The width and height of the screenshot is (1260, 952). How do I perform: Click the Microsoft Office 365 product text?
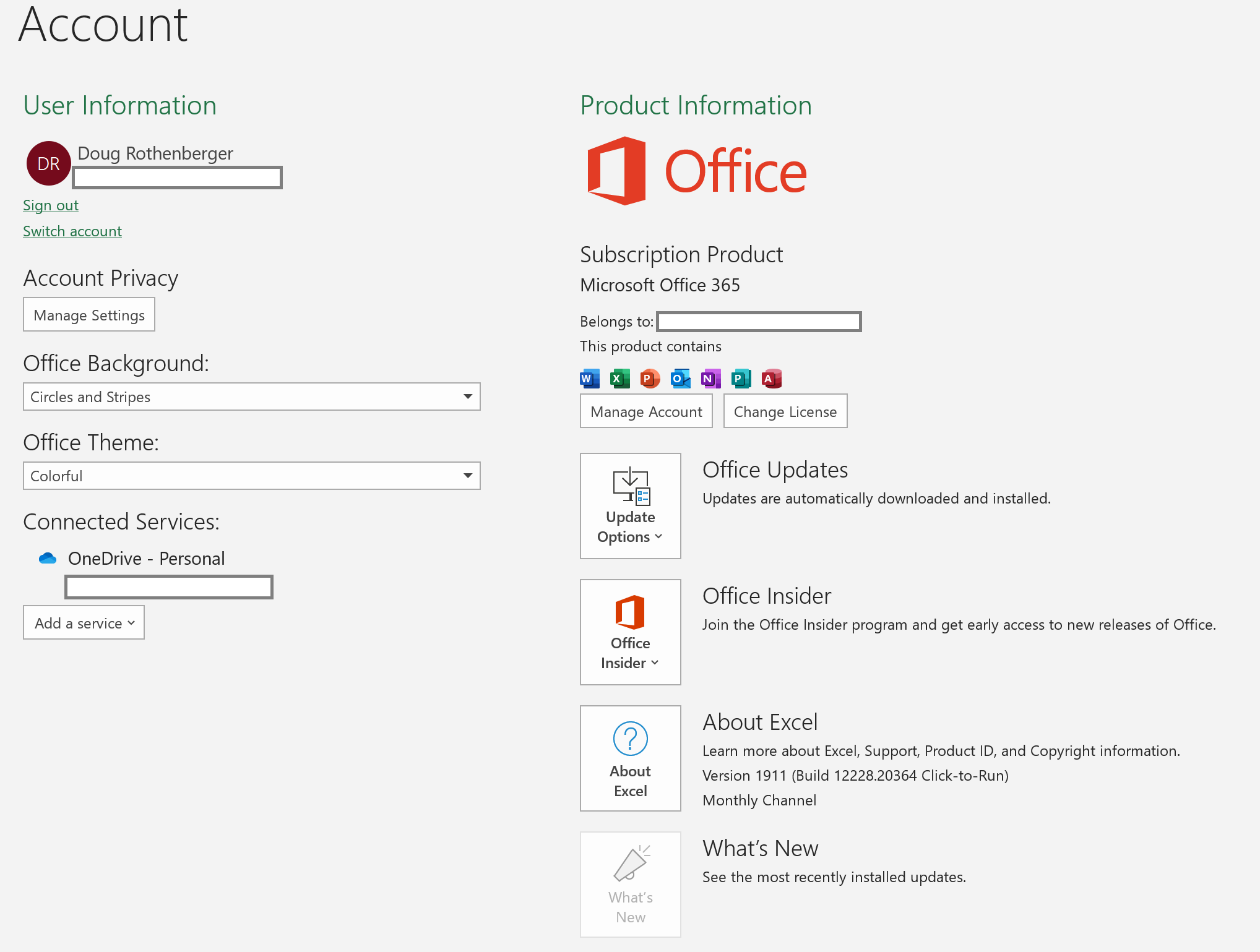click(x=660, y=285)
